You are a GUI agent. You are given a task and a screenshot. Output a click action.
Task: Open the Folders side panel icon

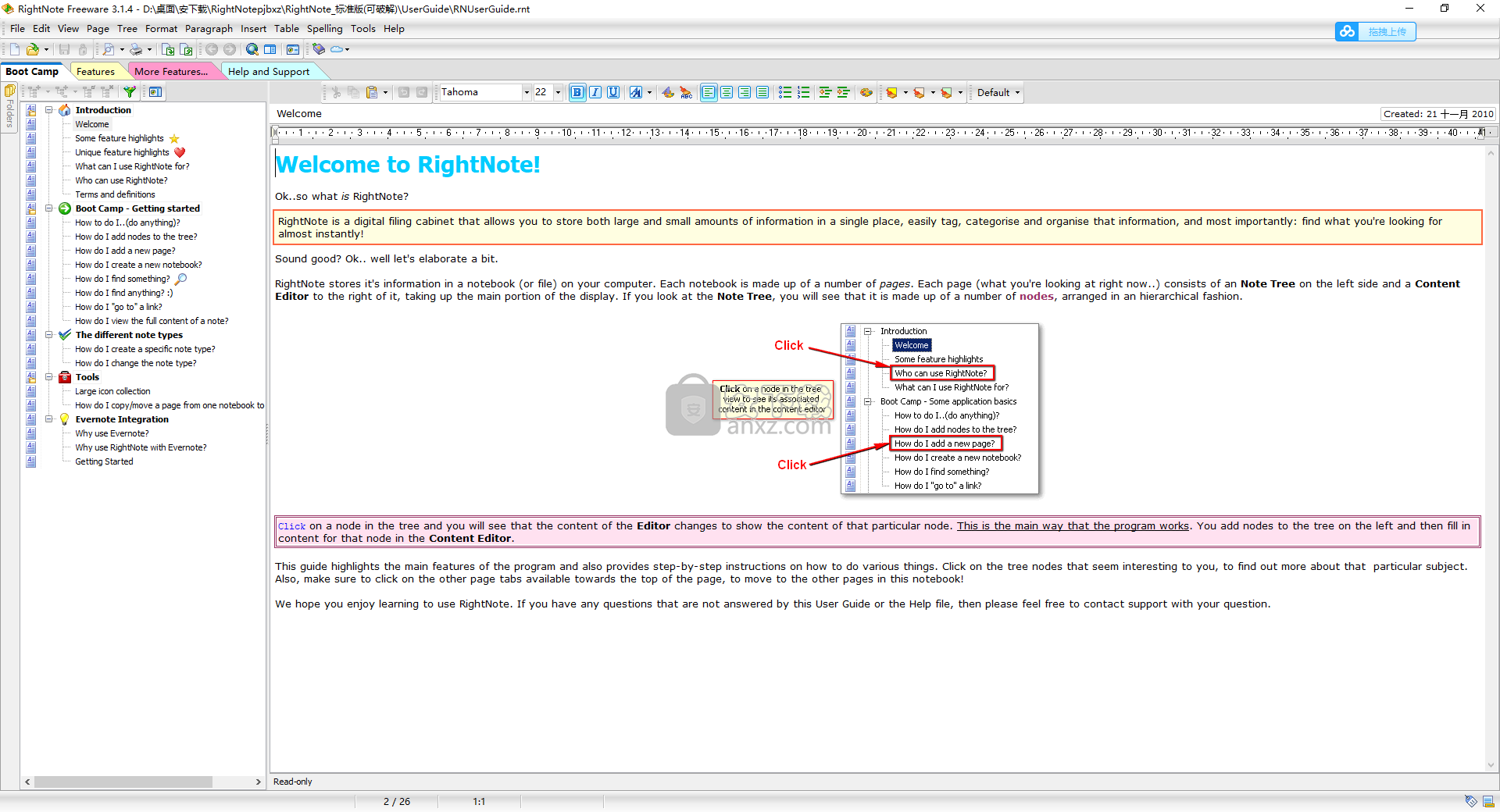[9, 92]
